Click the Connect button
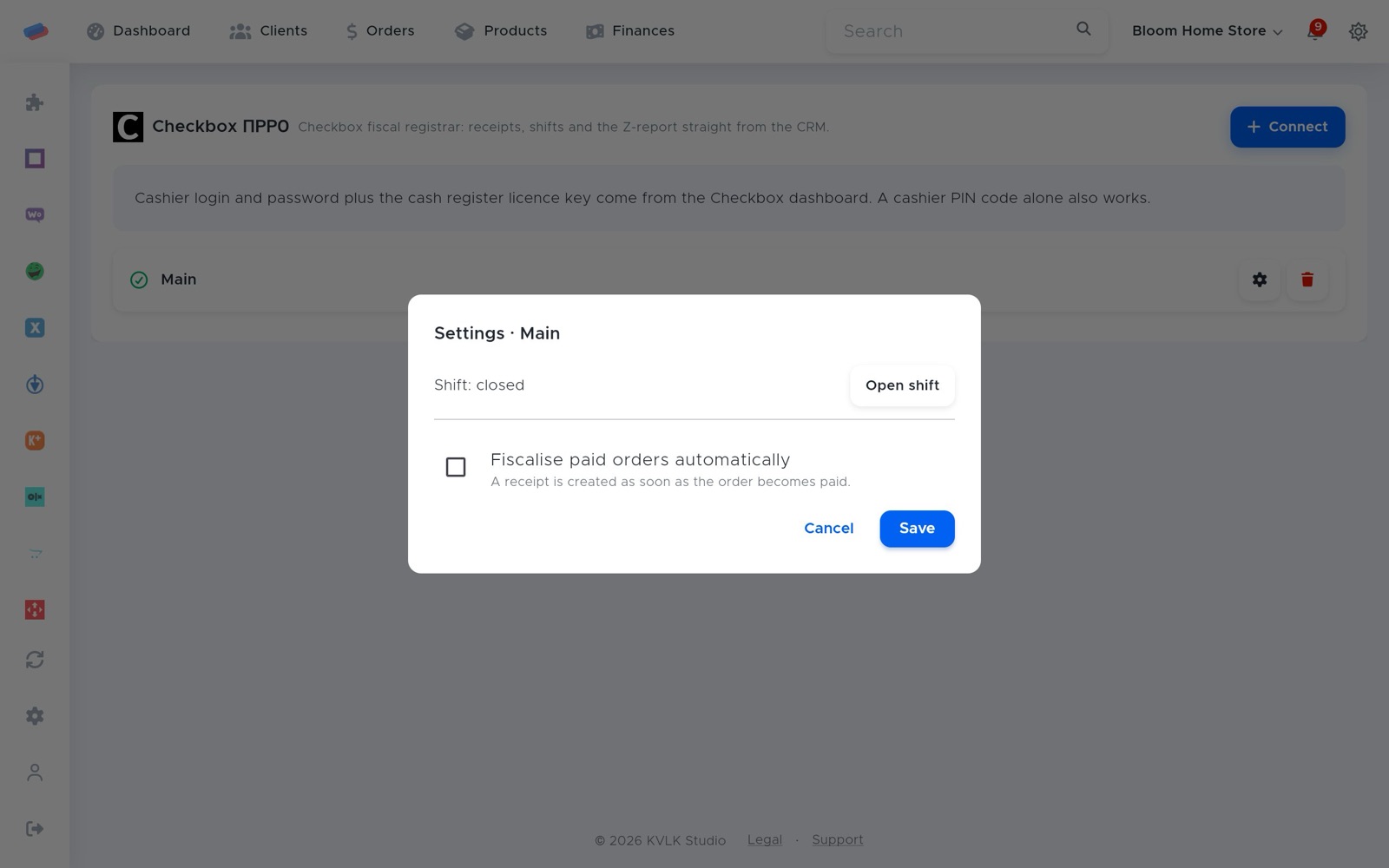This screenshot has width=1389, height=868. [1287, 127]
